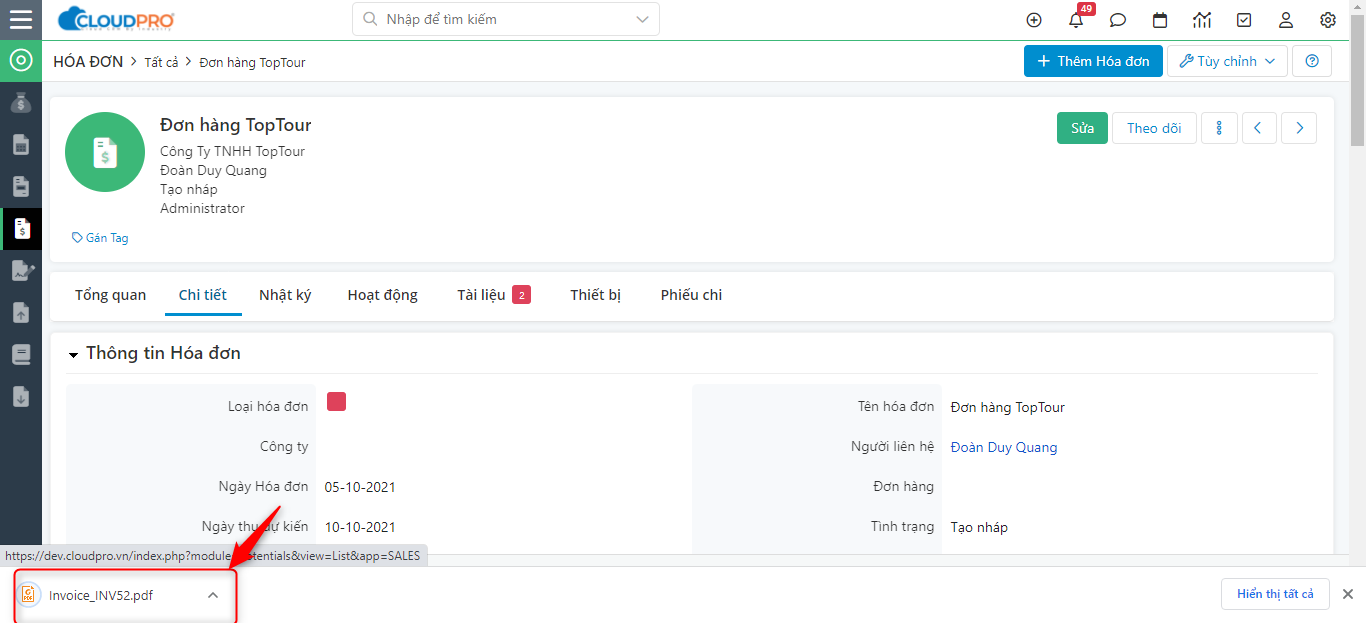Open the chat messages icon

(x=1118, y=20)
